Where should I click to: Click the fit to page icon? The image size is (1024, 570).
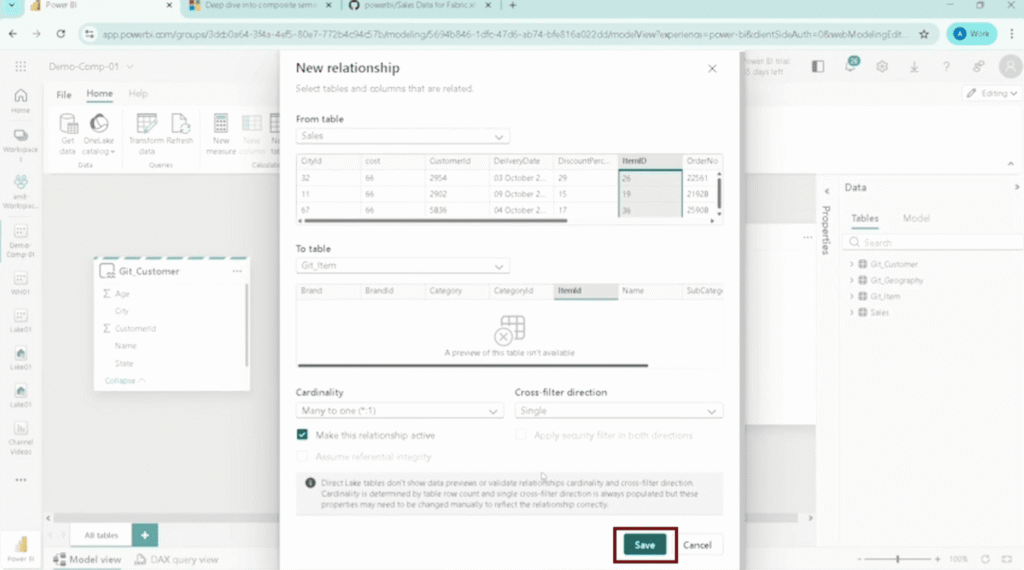click(x=1006, y=560)
